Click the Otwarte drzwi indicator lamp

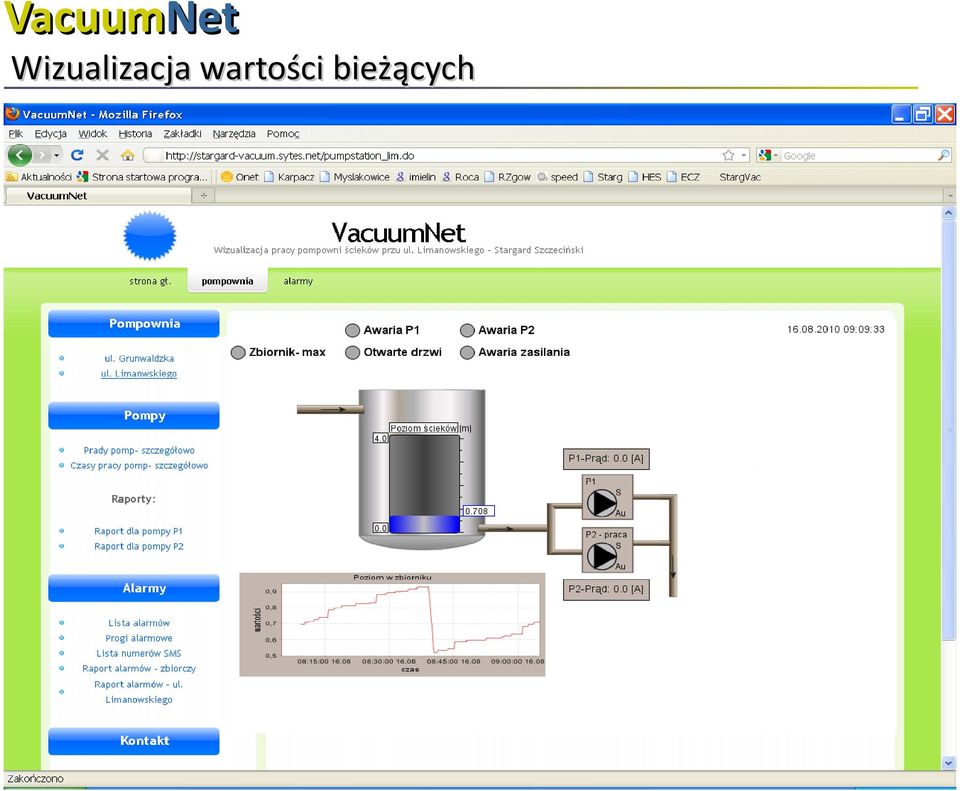coord(352,353)
